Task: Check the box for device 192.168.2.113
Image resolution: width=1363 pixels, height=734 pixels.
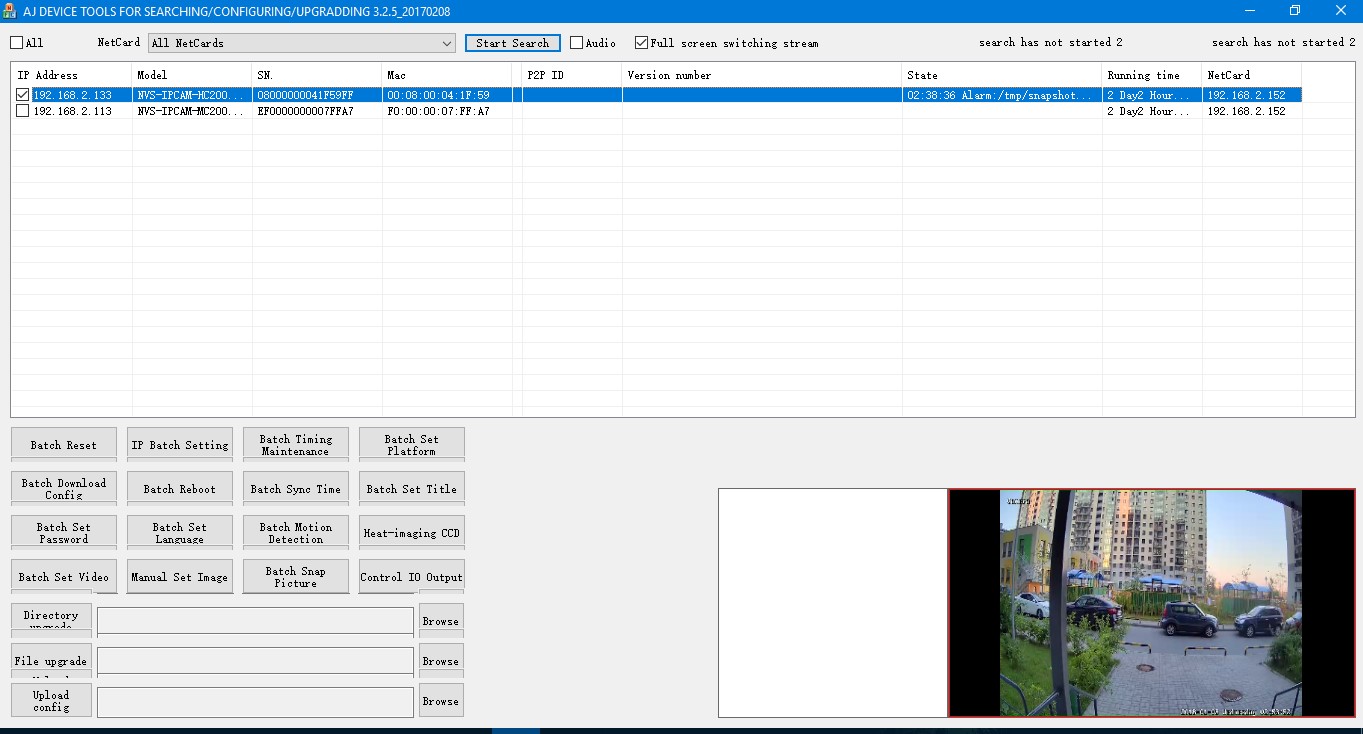Action: point(22,111)
